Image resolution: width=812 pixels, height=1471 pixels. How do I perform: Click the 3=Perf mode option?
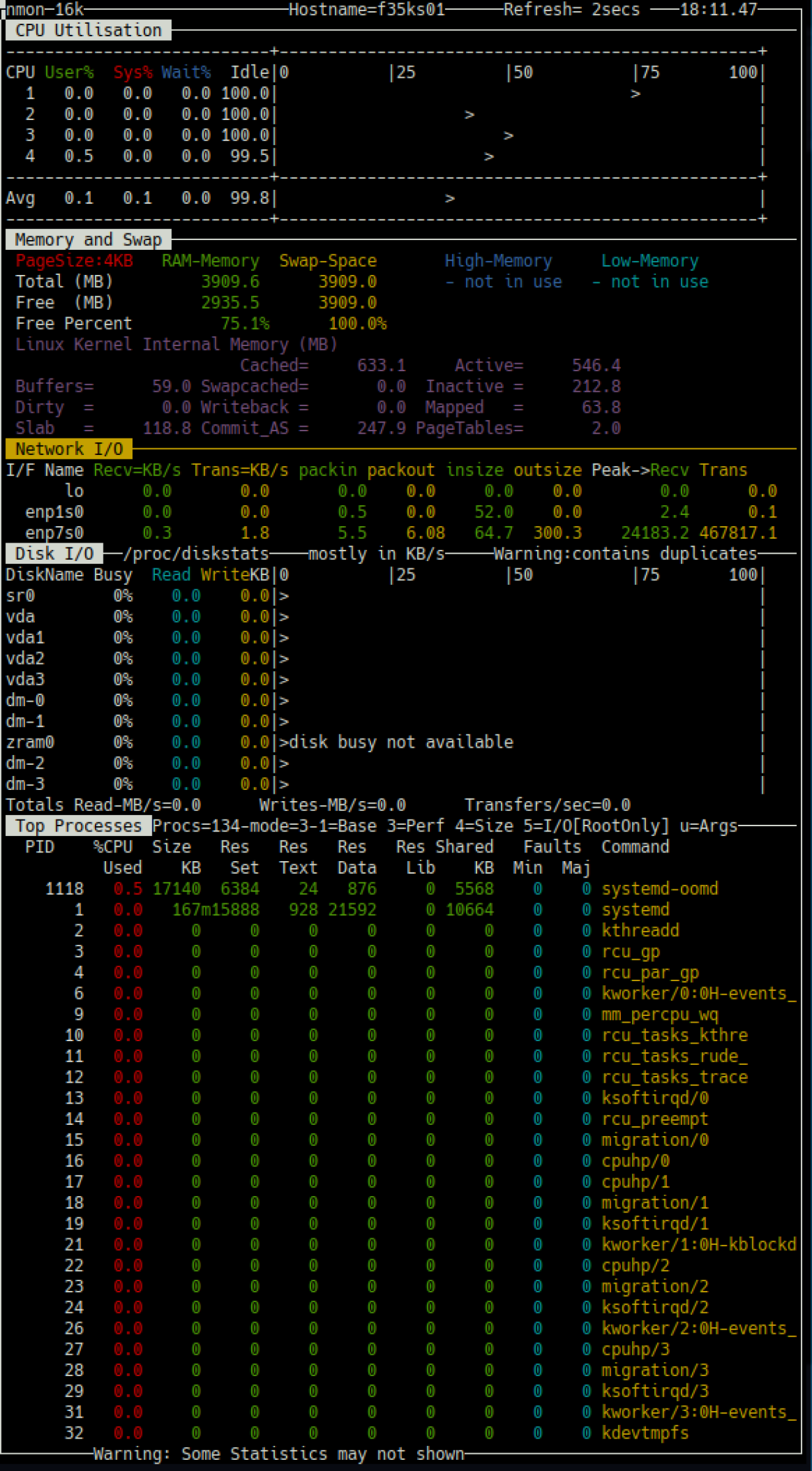(415, 826)
